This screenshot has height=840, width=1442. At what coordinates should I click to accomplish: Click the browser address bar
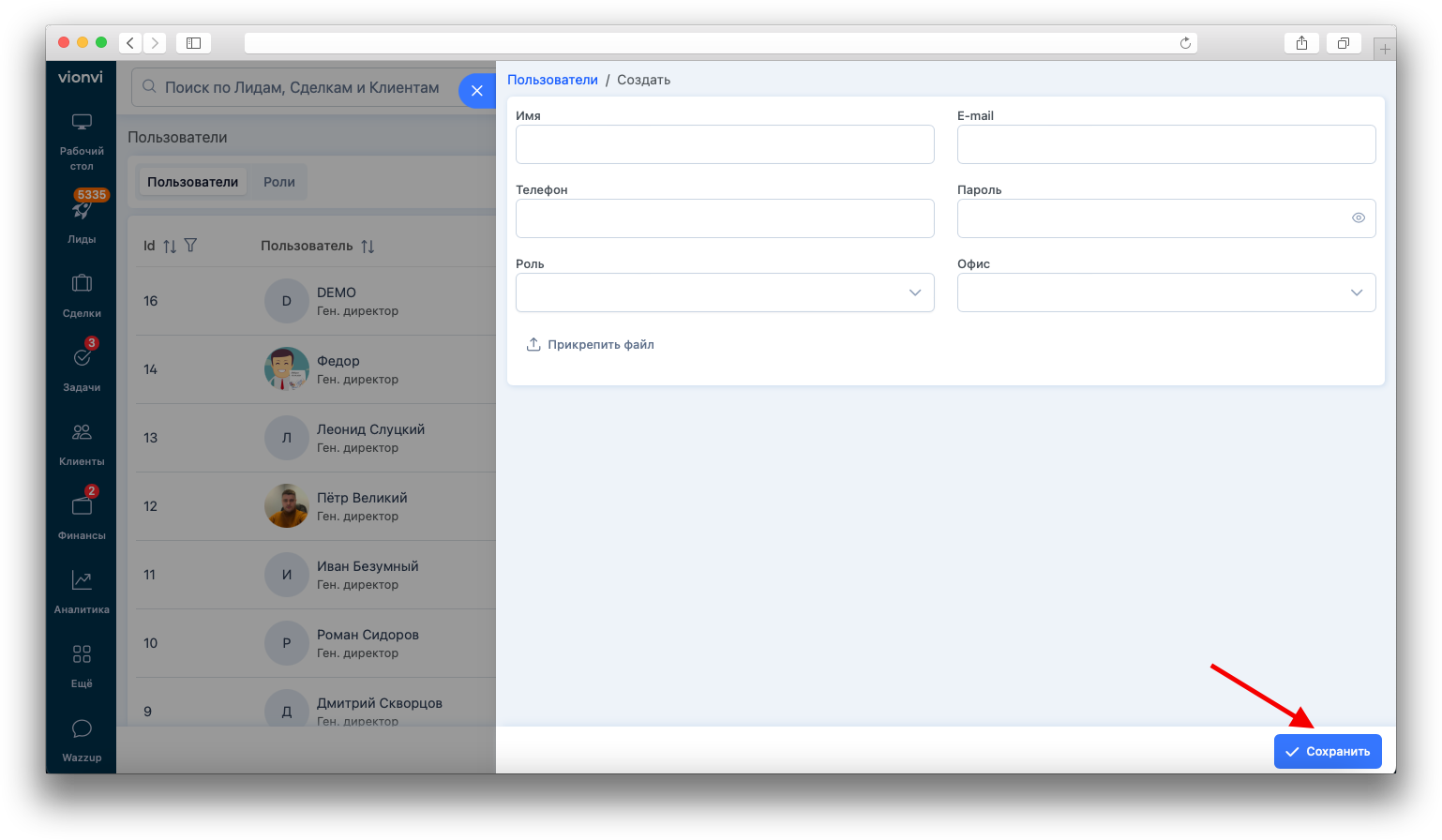(x=720, y=43)
